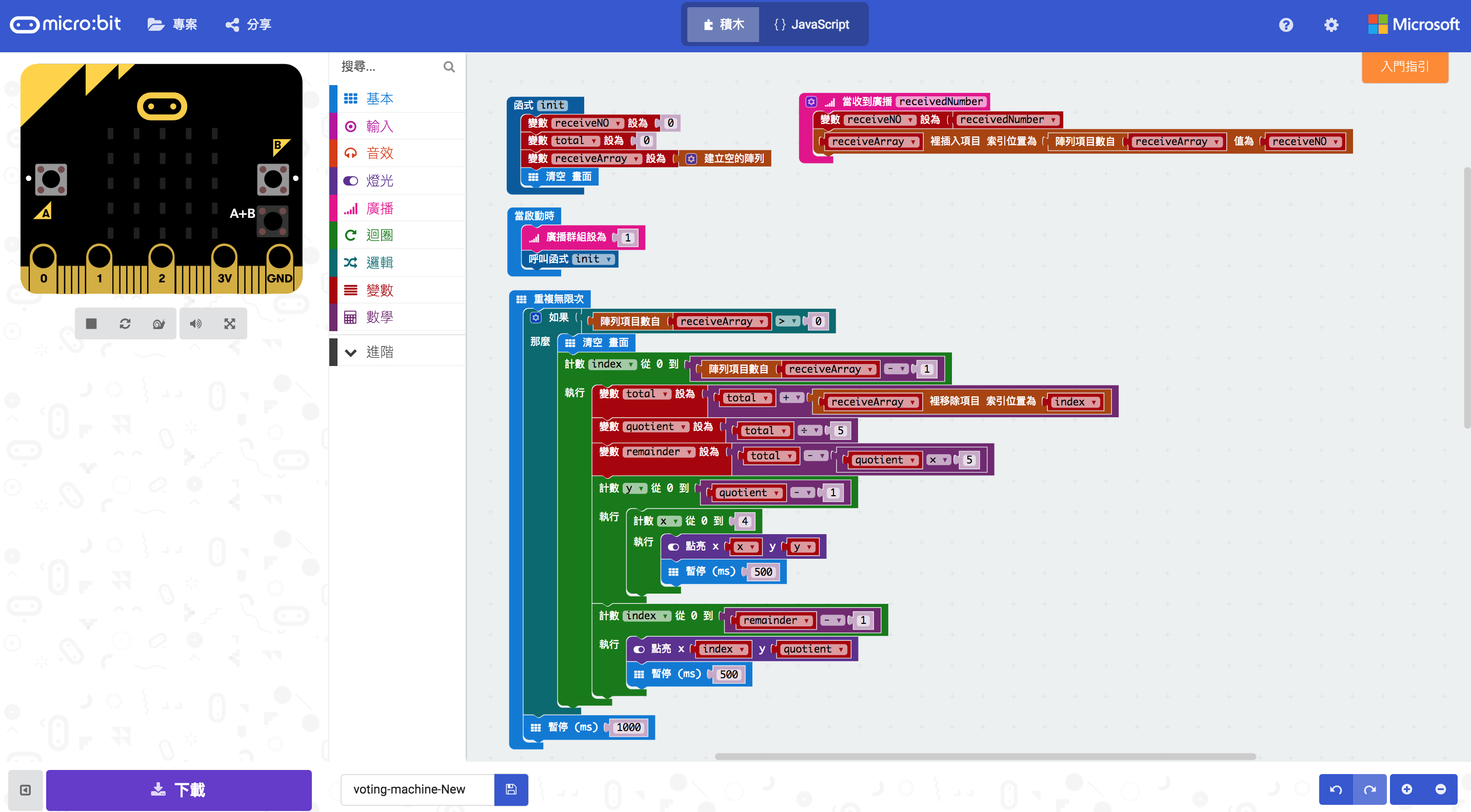Open the 音效 block category
This screenshot has height=812, width=1471.
click(397, 153)
